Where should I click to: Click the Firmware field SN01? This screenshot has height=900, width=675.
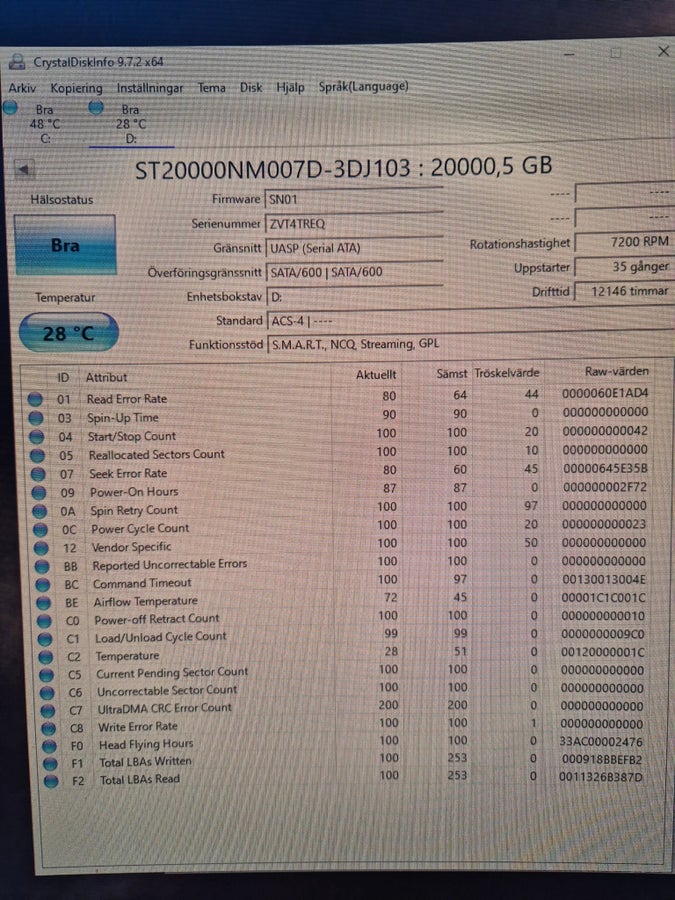[353, 199]
